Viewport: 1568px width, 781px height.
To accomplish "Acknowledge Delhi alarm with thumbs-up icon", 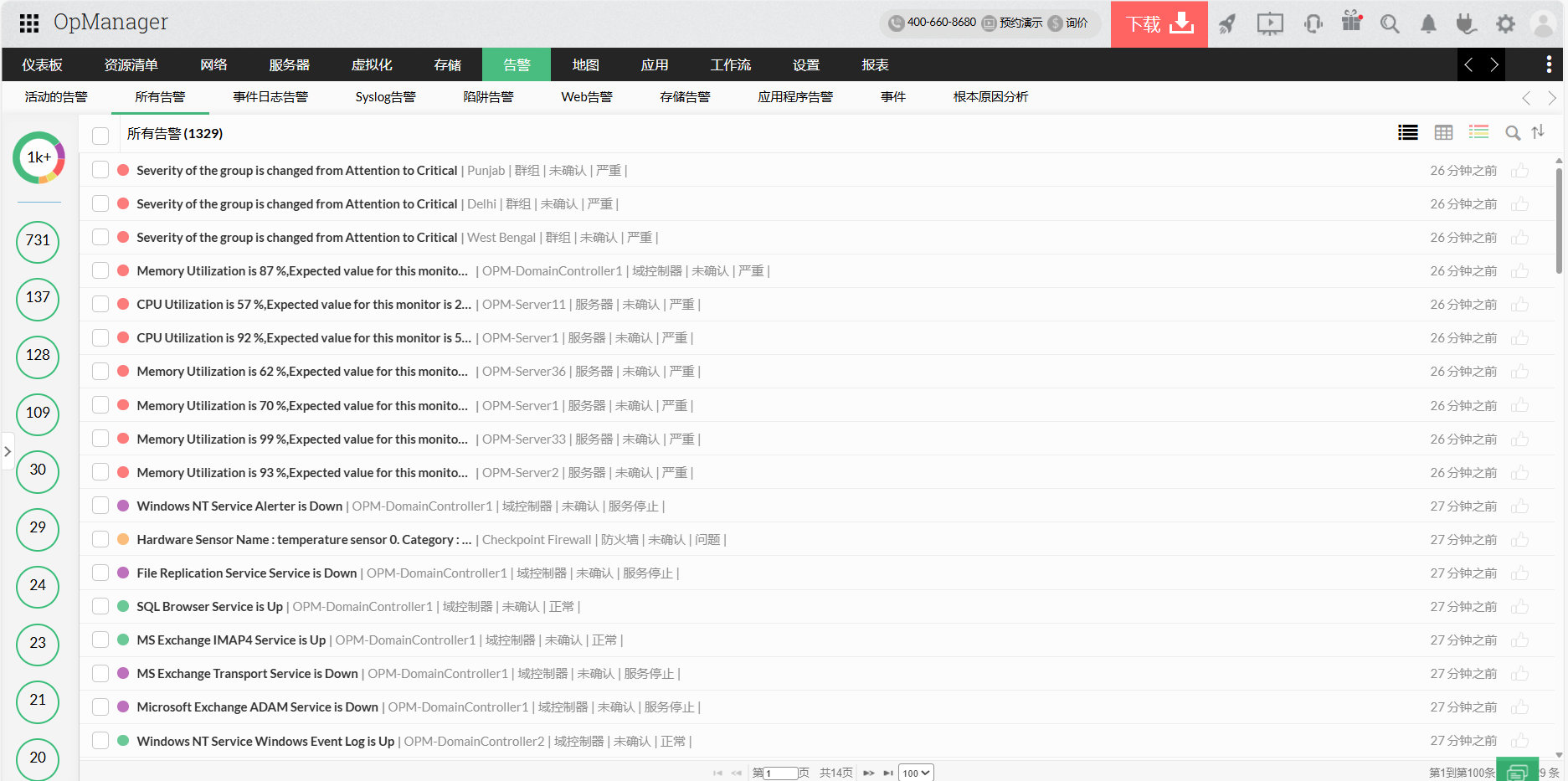I will click(1519, 204).
